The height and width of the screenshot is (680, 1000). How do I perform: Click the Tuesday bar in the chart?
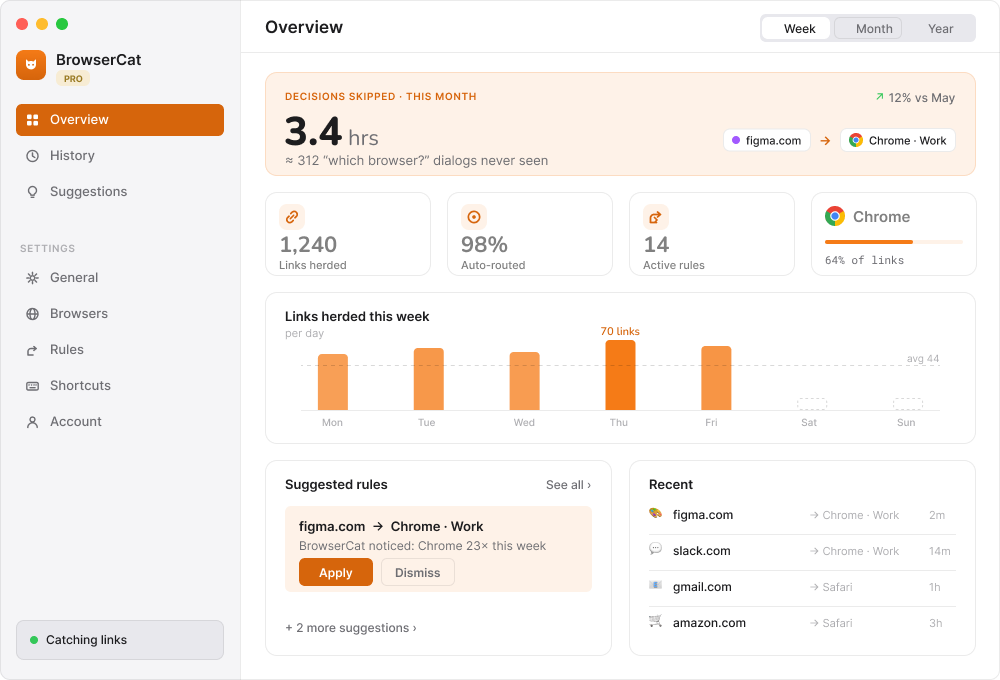tap(429, 379)
